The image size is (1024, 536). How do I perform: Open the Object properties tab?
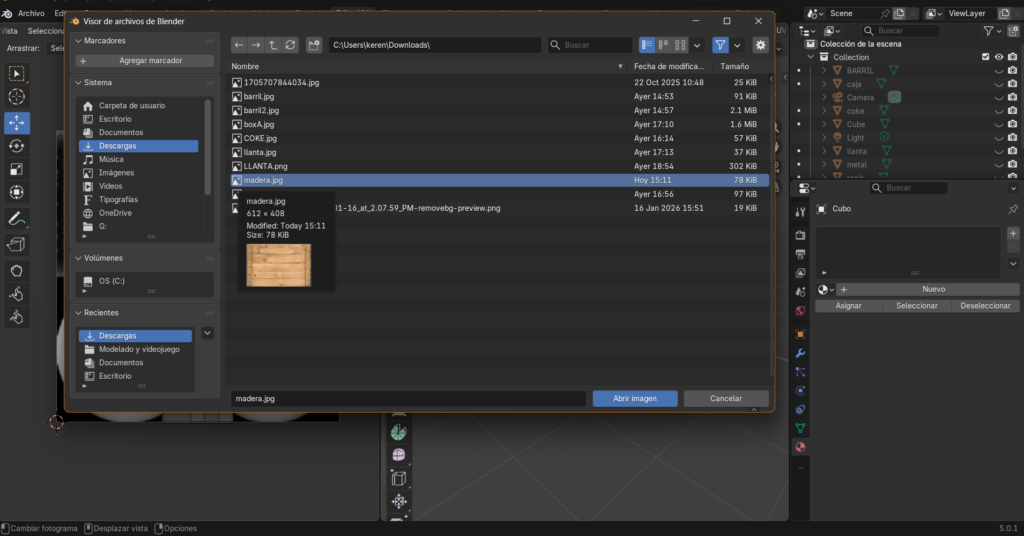(800, 334)
